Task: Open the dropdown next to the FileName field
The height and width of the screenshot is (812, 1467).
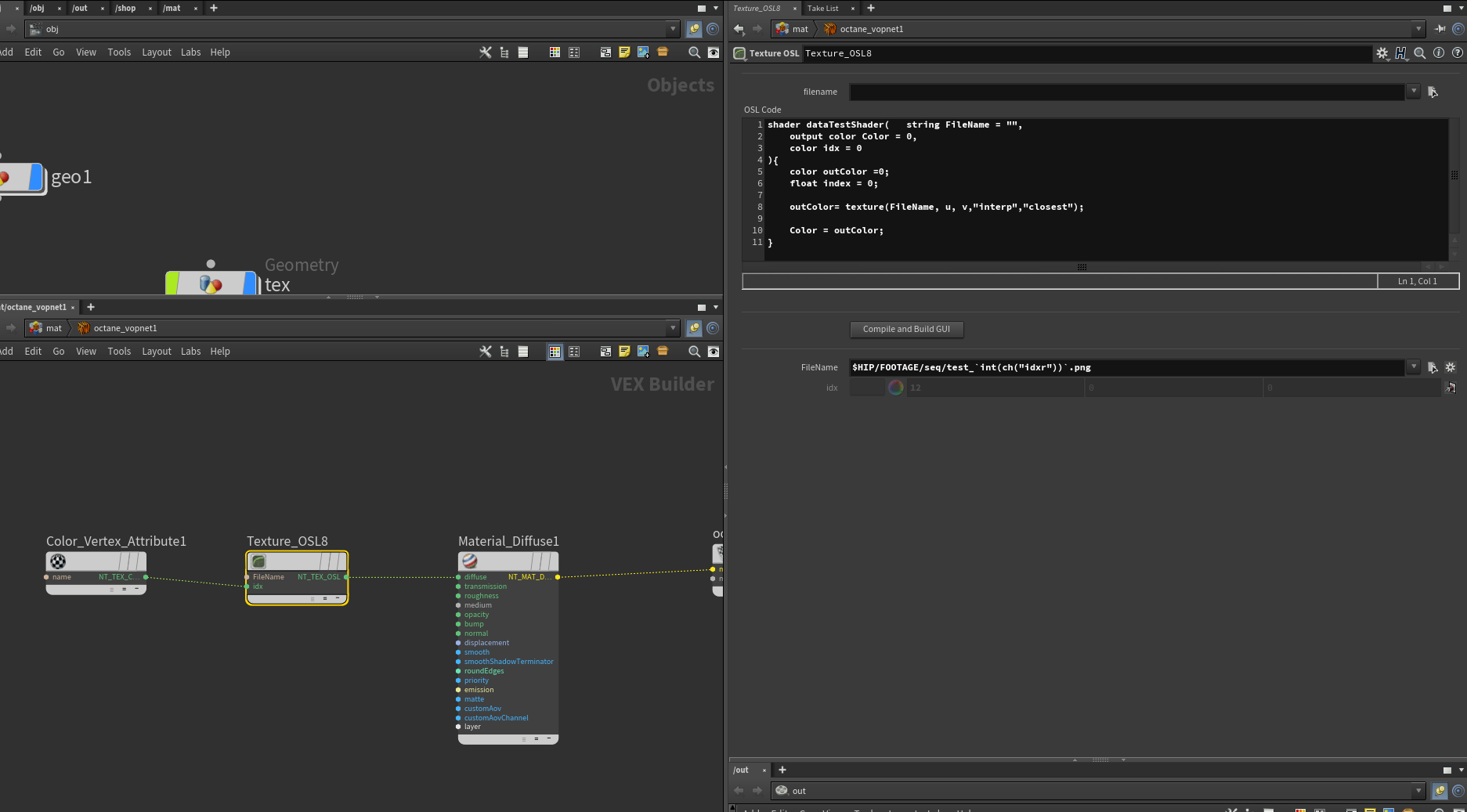Action: click(1414, 366)
